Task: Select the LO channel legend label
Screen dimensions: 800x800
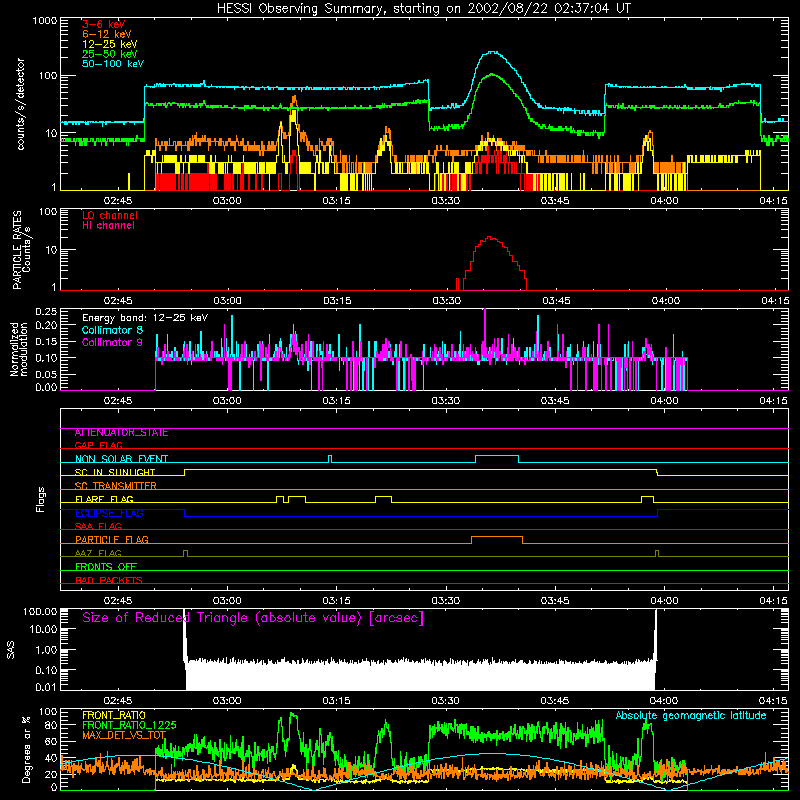Action: 110,215
